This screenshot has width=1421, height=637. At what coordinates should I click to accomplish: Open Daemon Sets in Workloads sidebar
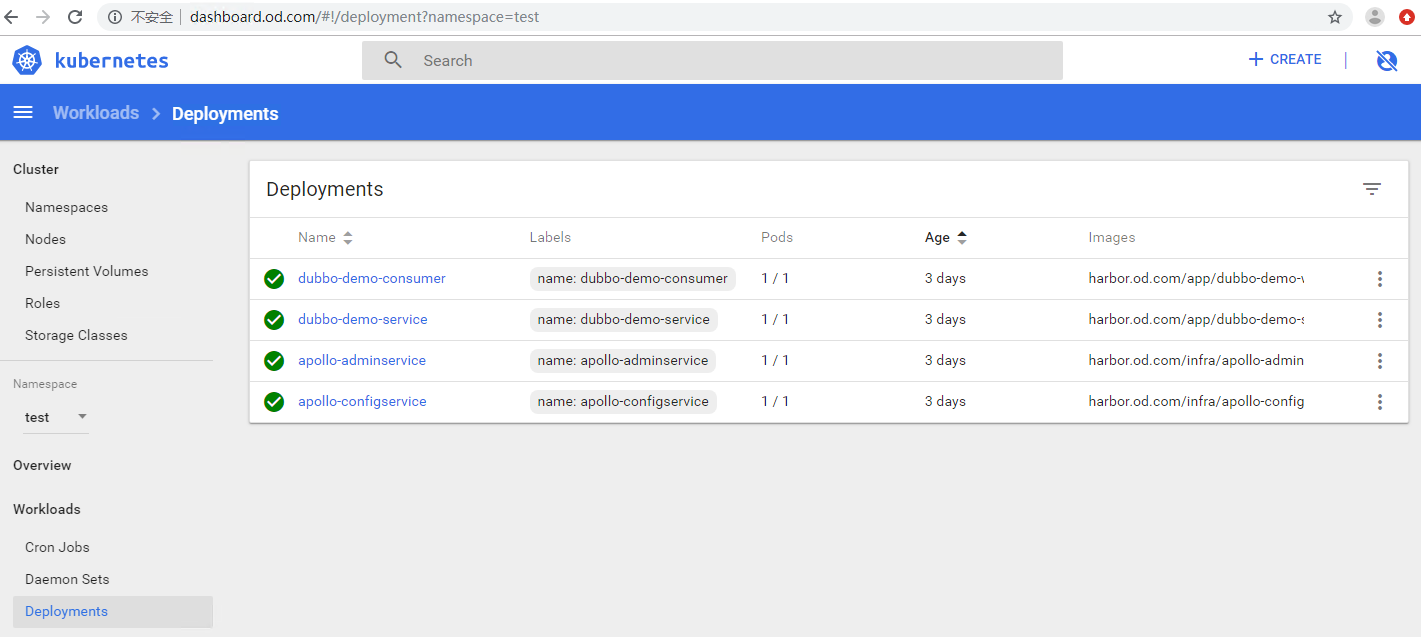67,579
